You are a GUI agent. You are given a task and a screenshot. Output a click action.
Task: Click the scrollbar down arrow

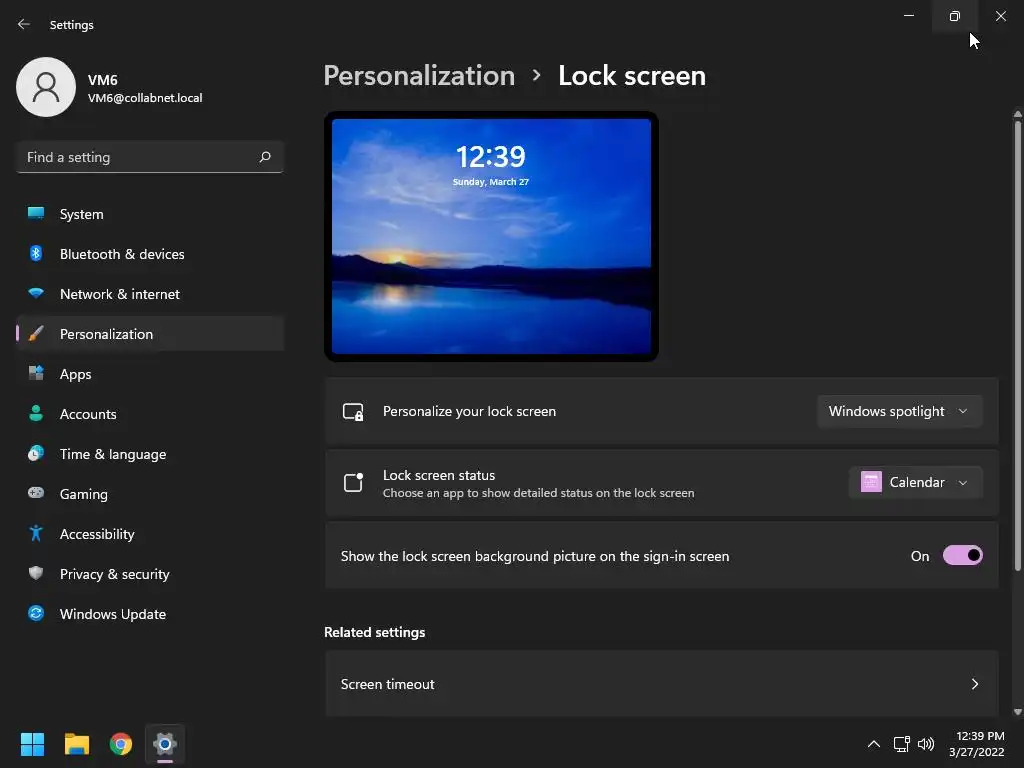1017,712
